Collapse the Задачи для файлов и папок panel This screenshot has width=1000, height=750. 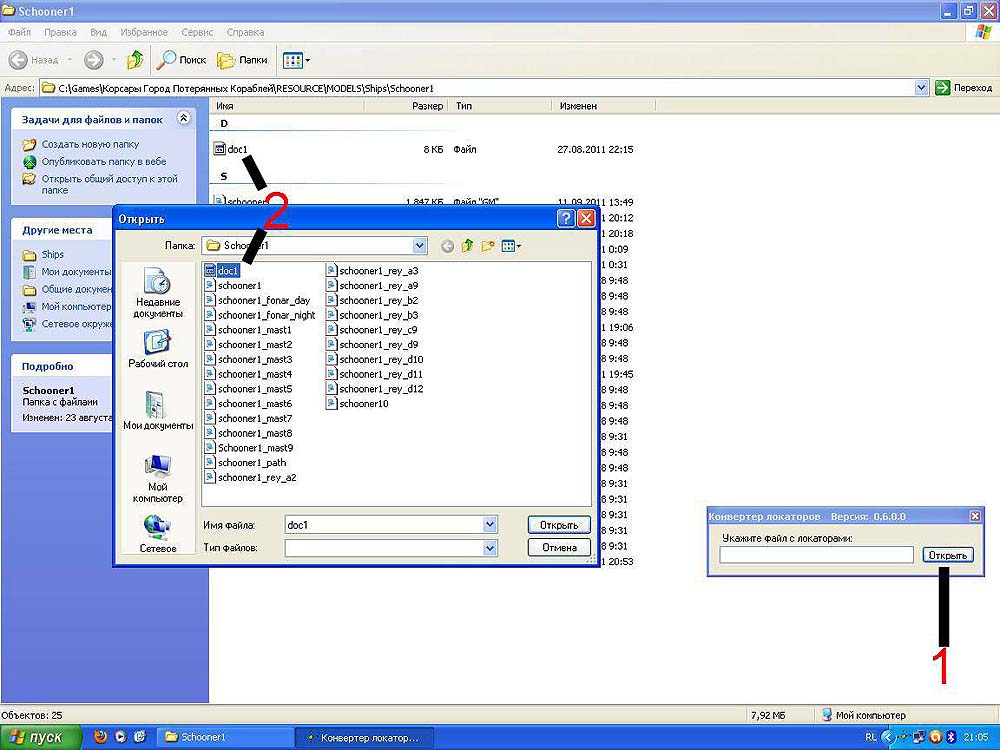(184, 118)
